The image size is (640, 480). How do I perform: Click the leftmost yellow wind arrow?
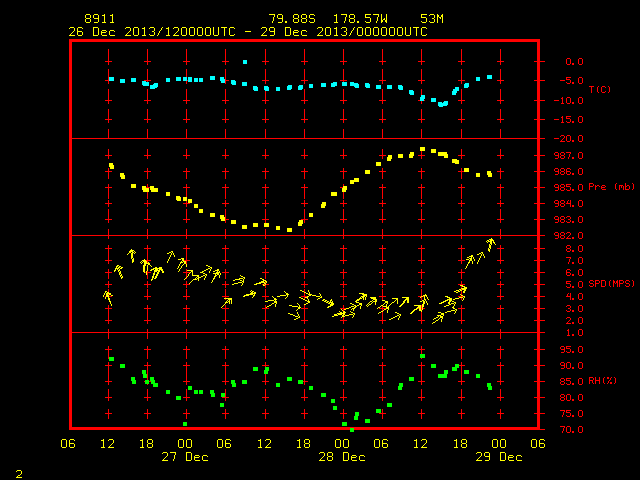click(108, 298)
